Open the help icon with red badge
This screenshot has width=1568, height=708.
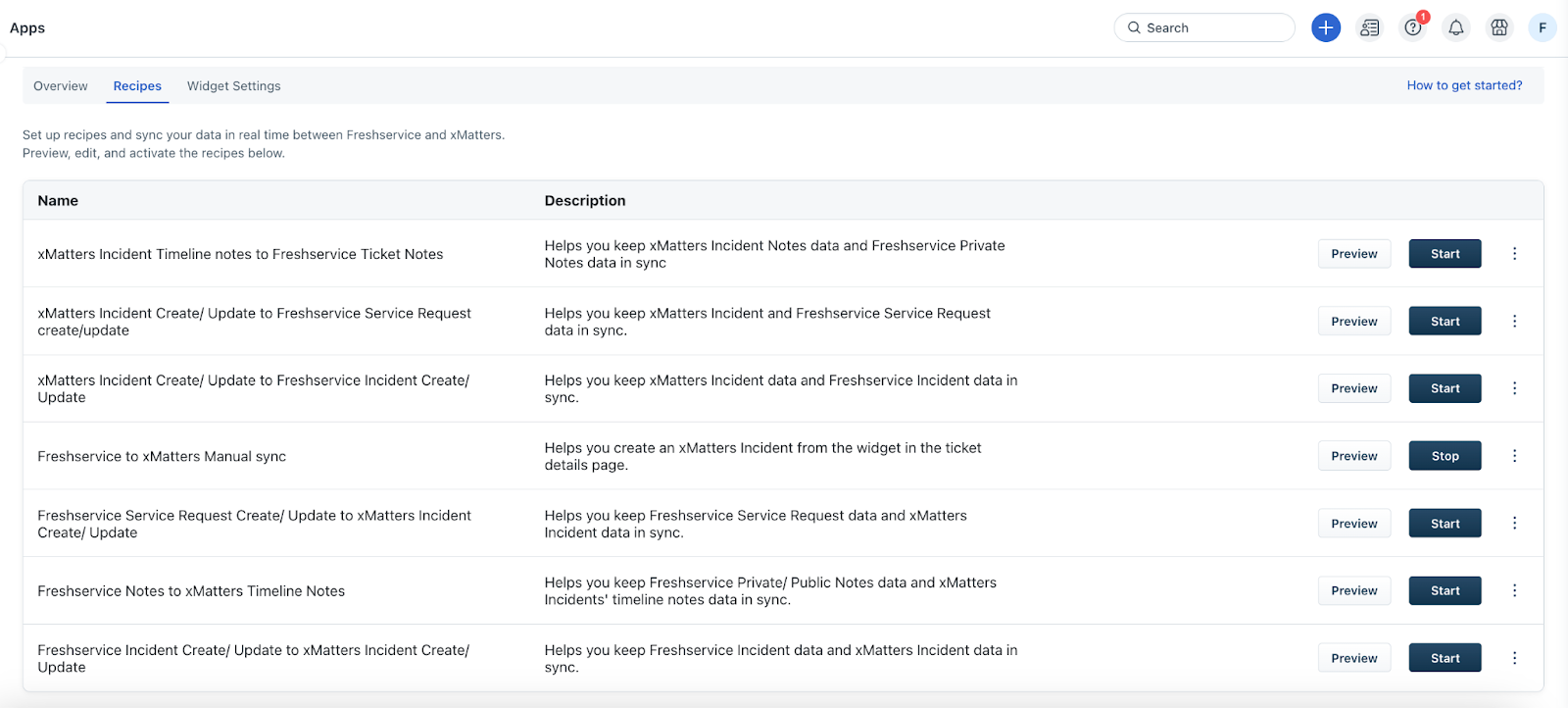[x=1413, y=27]
